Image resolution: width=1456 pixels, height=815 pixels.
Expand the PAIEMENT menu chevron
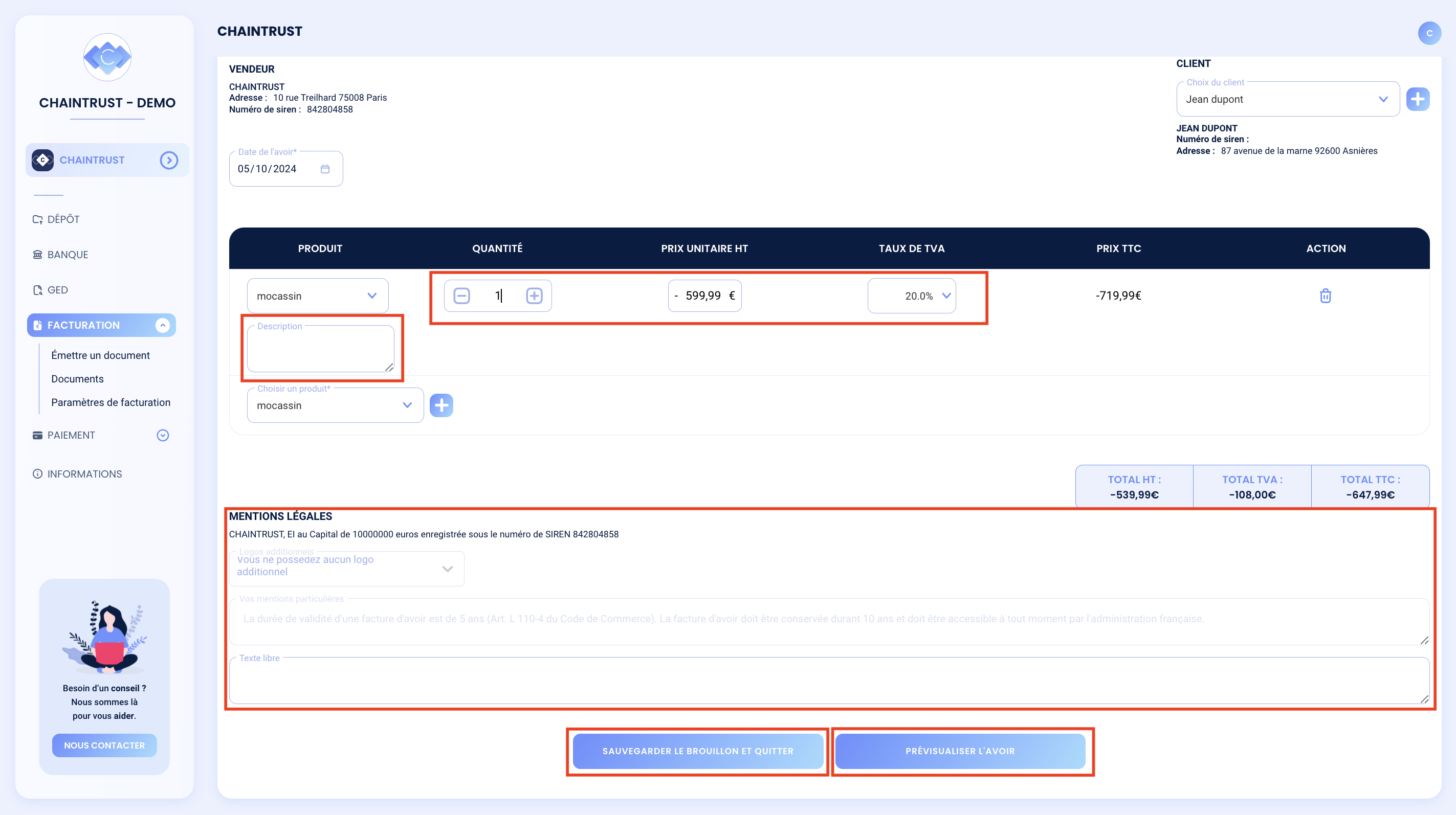[x=163, y=436]
